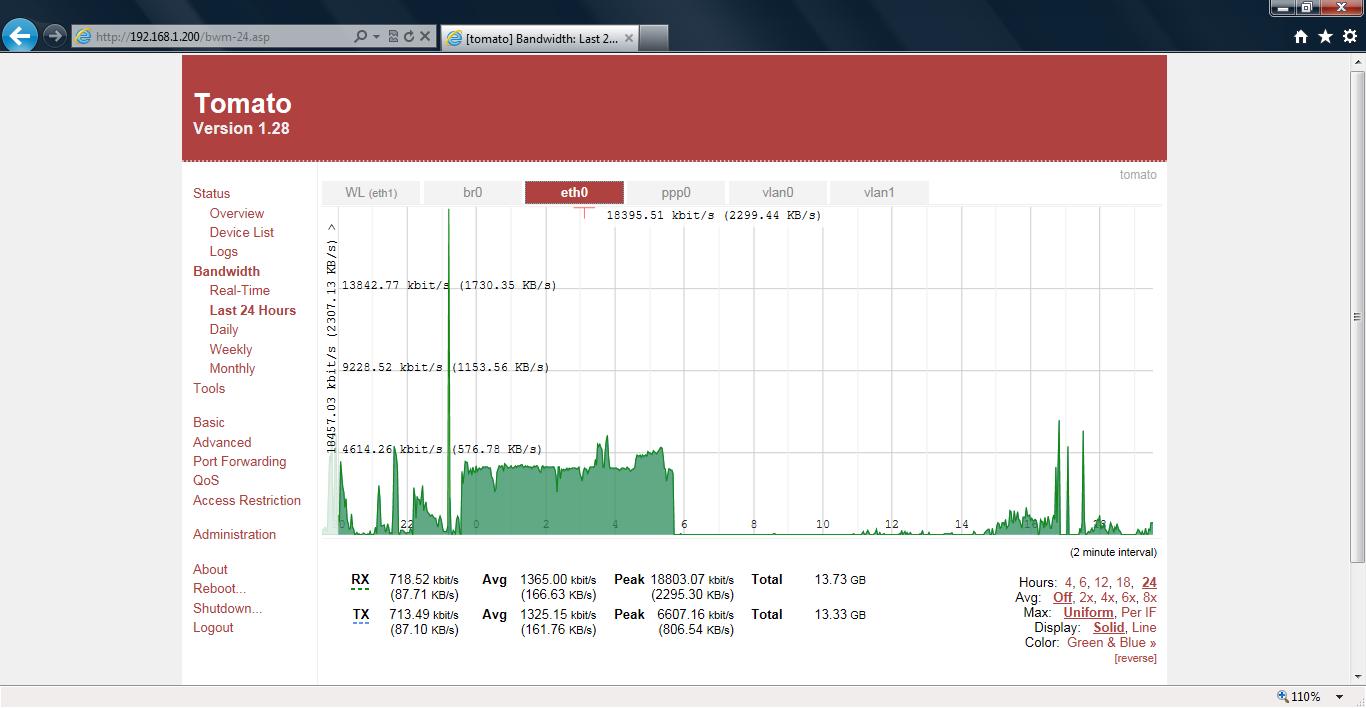The image size is (1366, 708).
Task: Set averaging to Off
Action: coord(1062,597)
